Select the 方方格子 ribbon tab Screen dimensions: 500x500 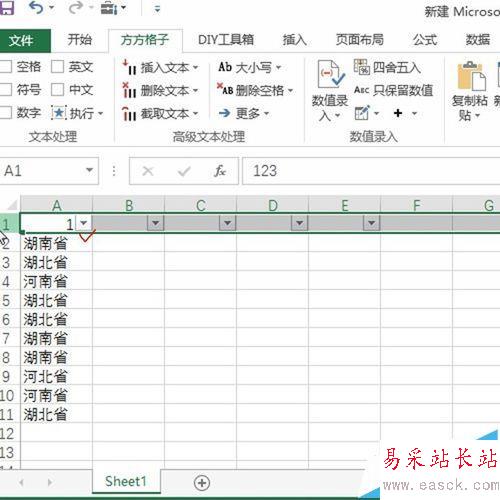(145, 40)
